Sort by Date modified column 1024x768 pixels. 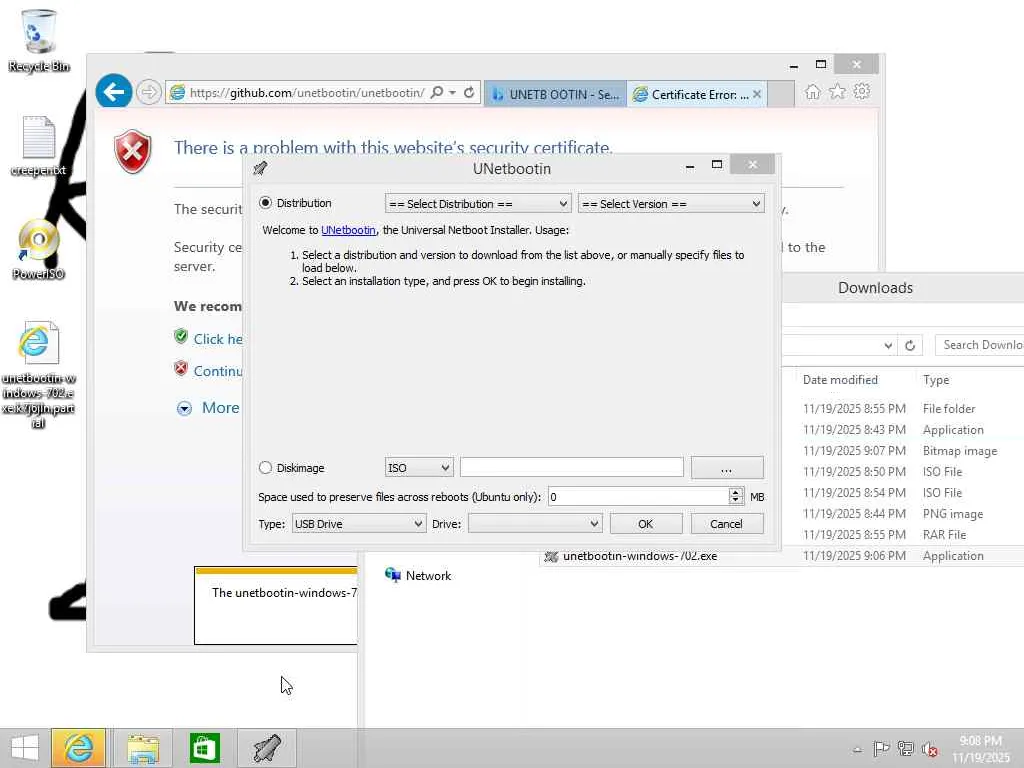click(x=840, y=380)
